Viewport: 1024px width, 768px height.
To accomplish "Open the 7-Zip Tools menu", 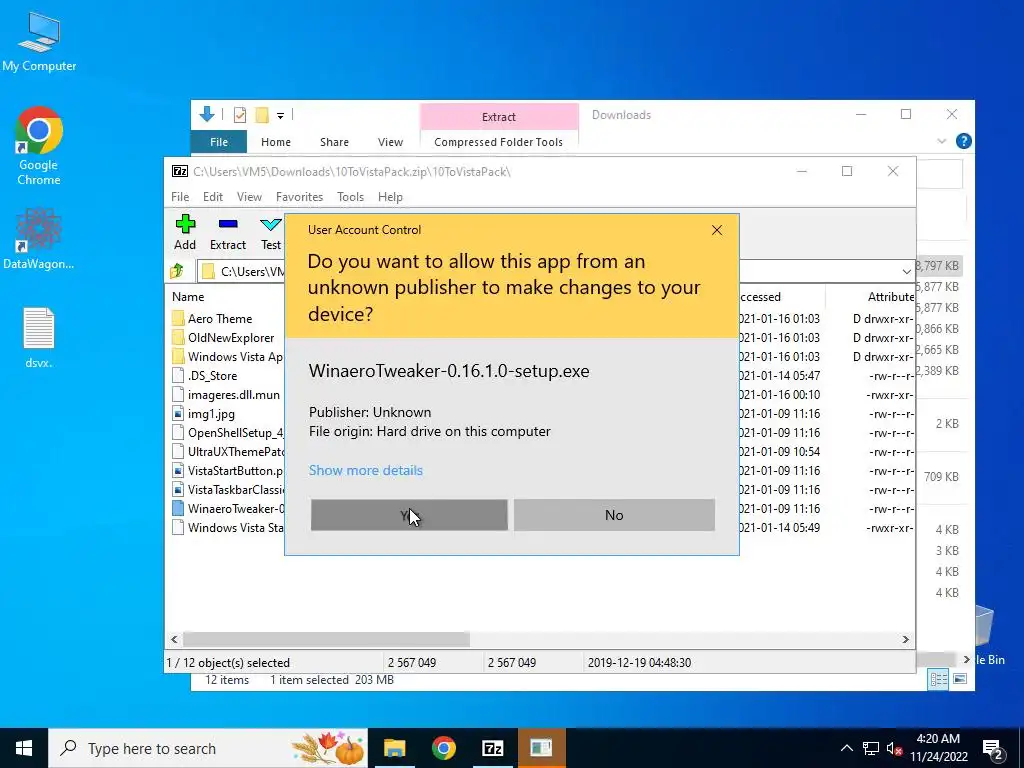I will tap(350, 197).
